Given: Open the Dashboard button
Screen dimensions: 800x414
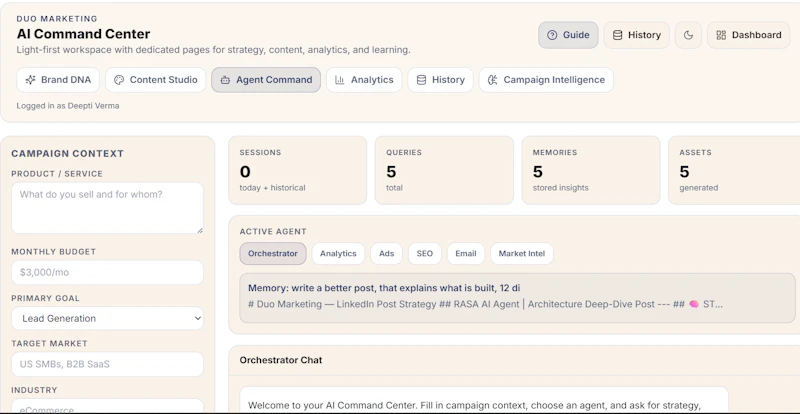Looking at the screenshot, I should pos(748,35).
